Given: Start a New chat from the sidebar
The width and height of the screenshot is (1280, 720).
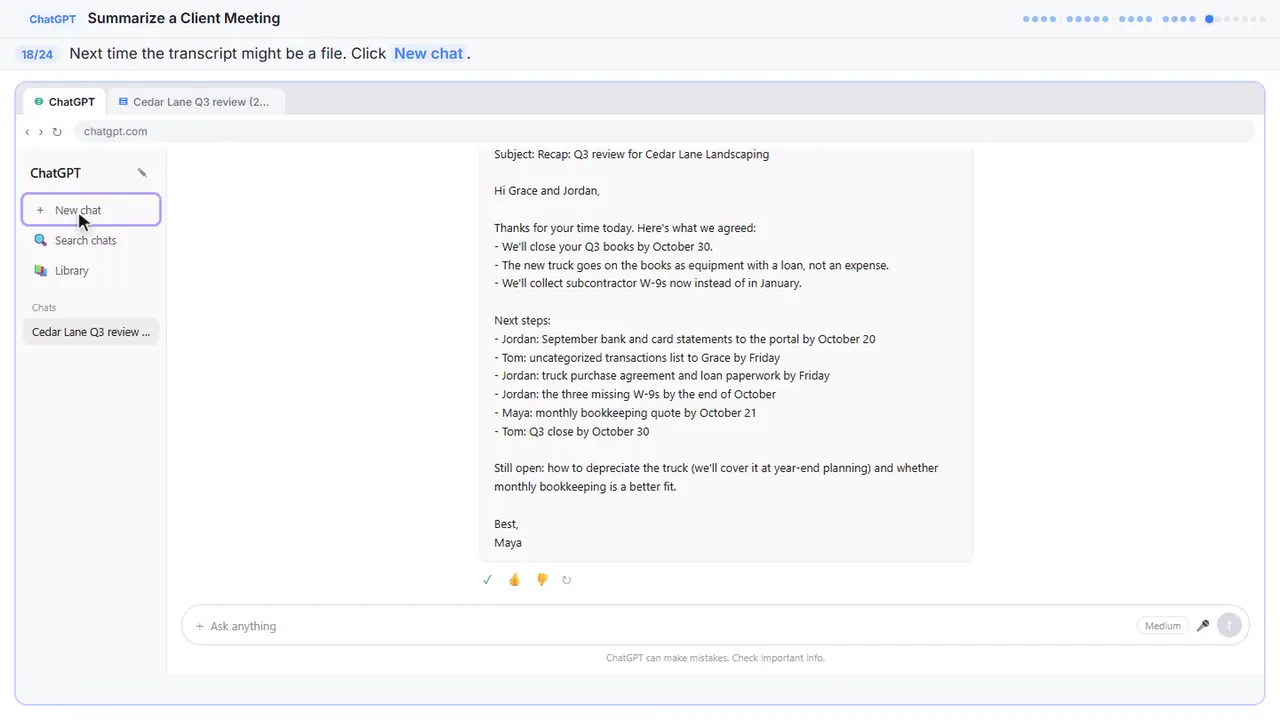Looking at the screenshot, I should click(91, 210).
